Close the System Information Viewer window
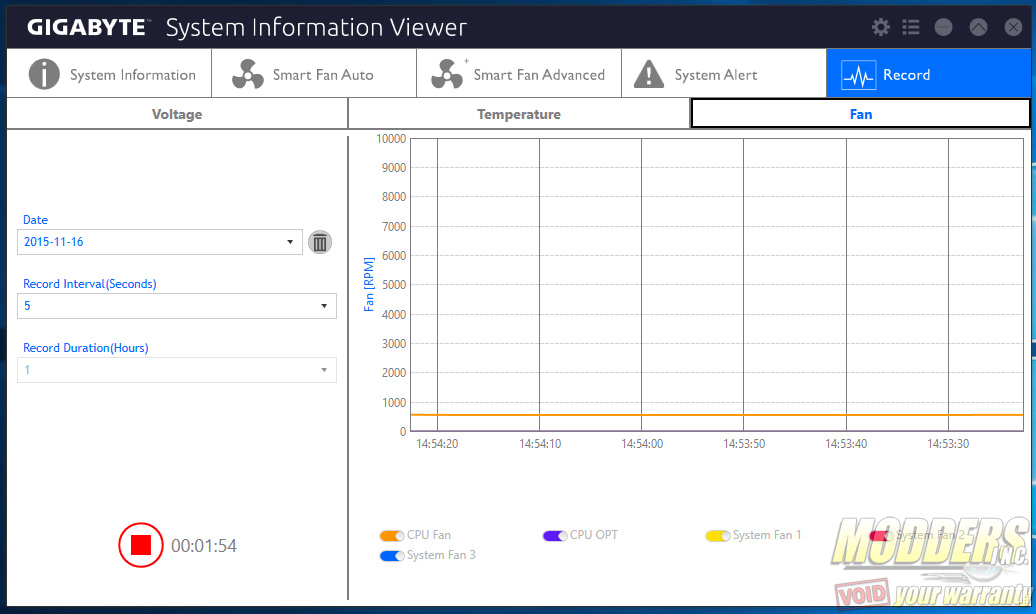Screen dimensions: 1036x614 pos(1013,27)
